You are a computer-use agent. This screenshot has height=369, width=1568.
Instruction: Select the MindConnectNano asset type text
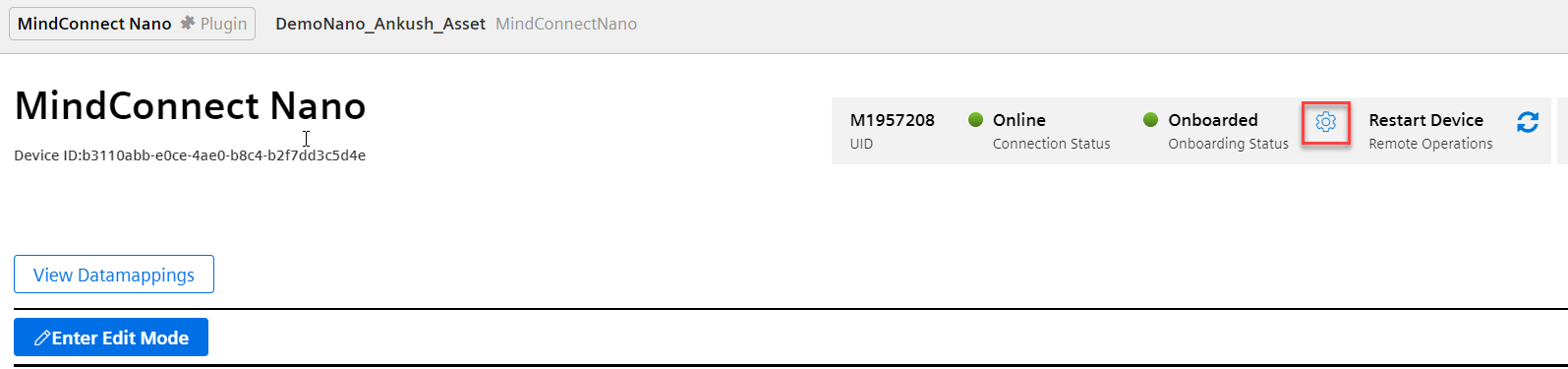(x=566, y=24)
